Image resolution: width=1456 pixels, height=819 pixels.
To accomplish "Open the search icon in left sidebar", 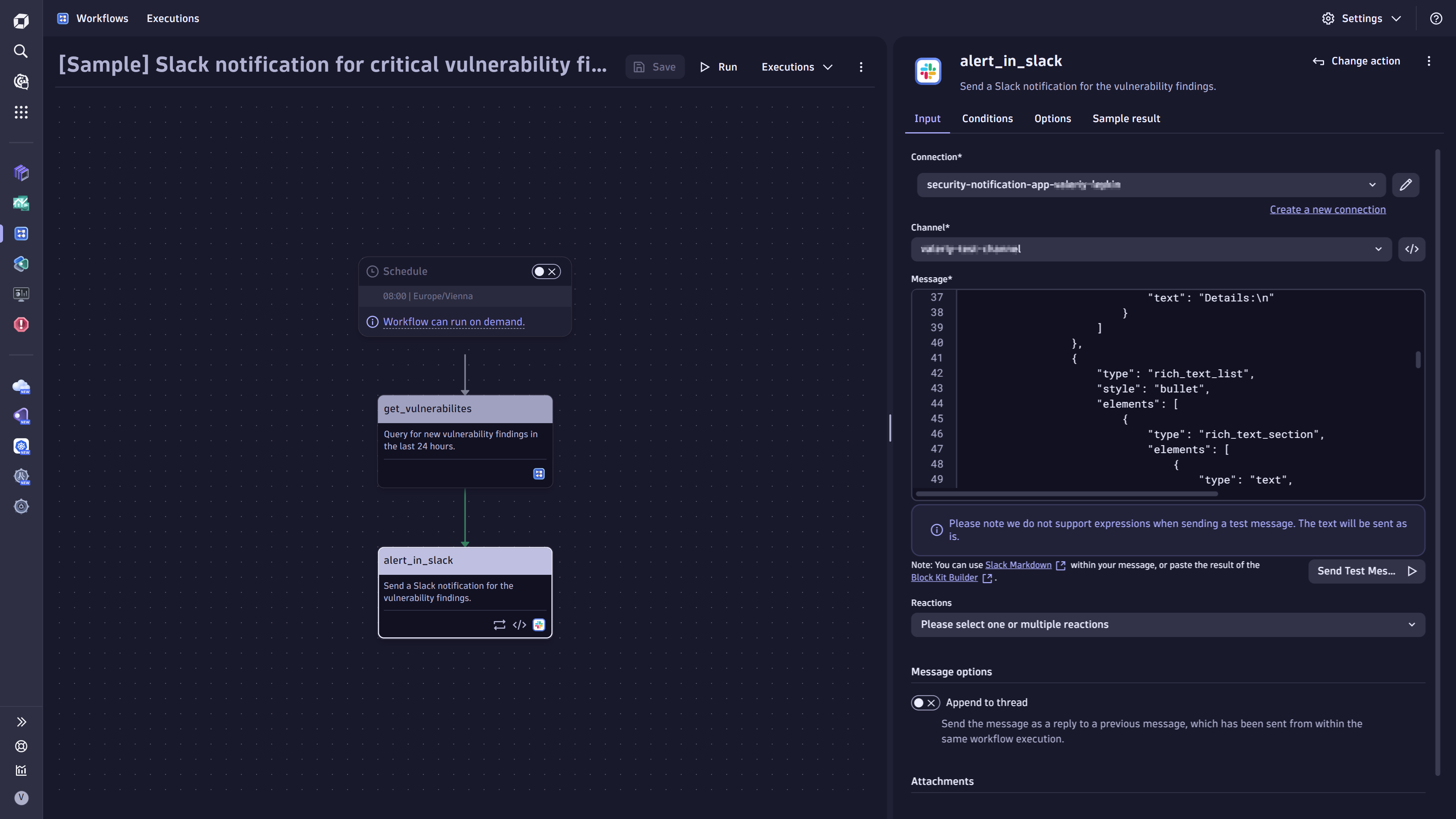I will tap(21, 52).
